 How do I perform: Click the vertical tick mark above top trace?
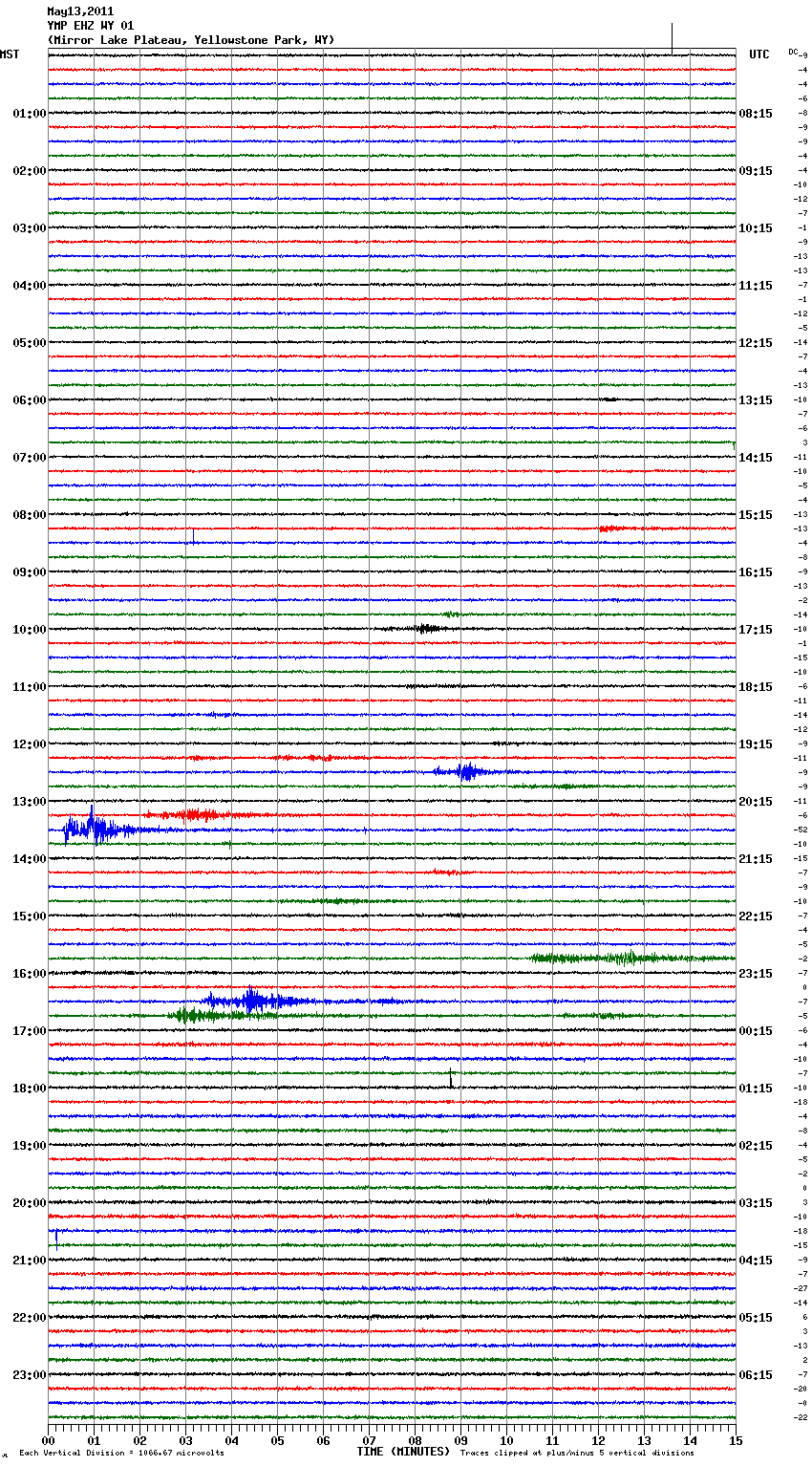click(673, 38)
